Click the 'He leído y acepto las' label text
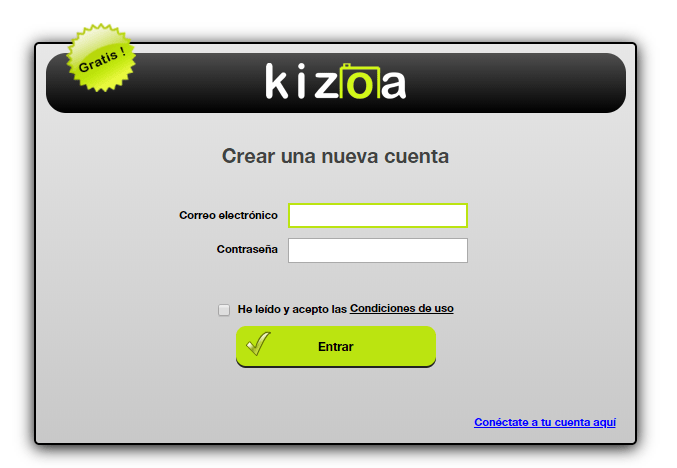The width and height of the screenshot is (677, 468). (x=292, y=309)
